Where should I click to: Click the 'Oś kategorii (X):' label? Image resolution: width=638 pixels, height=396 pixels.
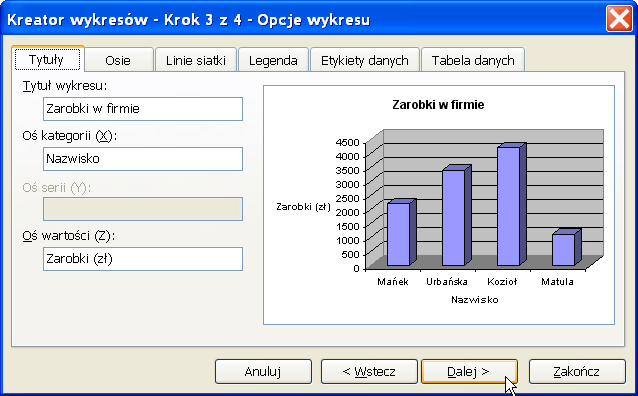coord(70,136)
